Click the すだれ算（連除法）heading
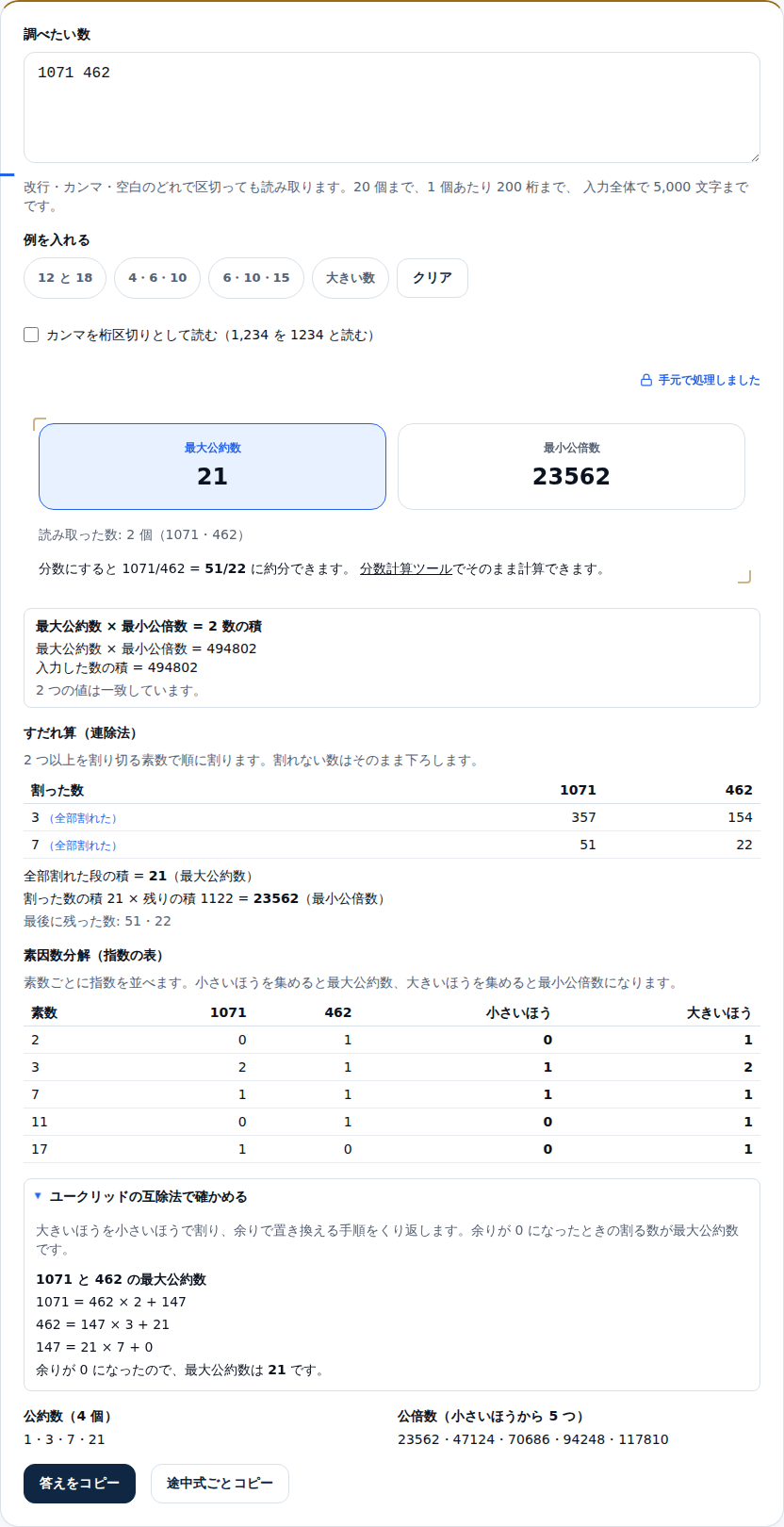The width and height of the screenshot is (784, 1527). tap(82, 733)
